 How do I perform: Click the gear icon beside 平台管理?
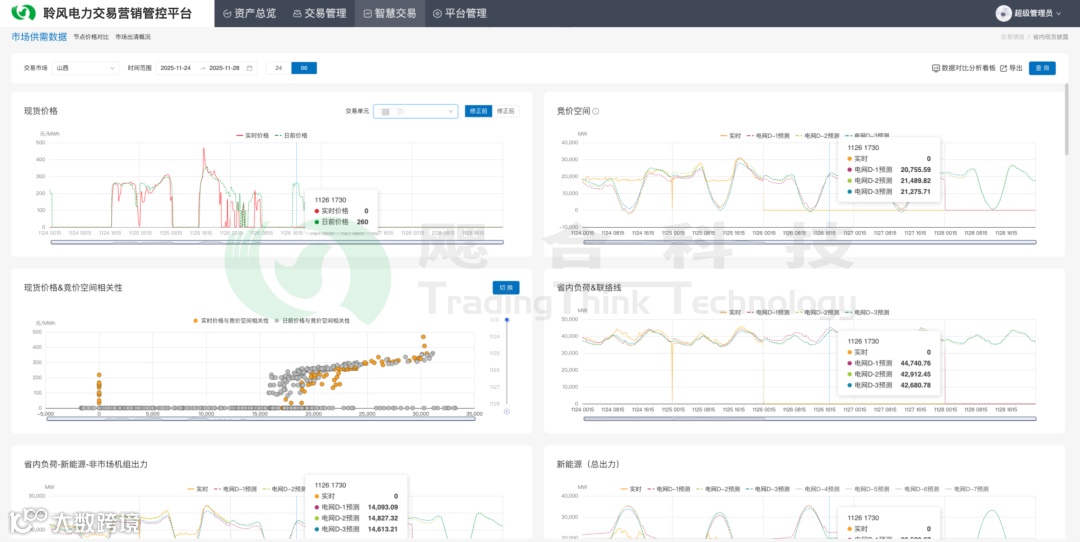point(437,13)
